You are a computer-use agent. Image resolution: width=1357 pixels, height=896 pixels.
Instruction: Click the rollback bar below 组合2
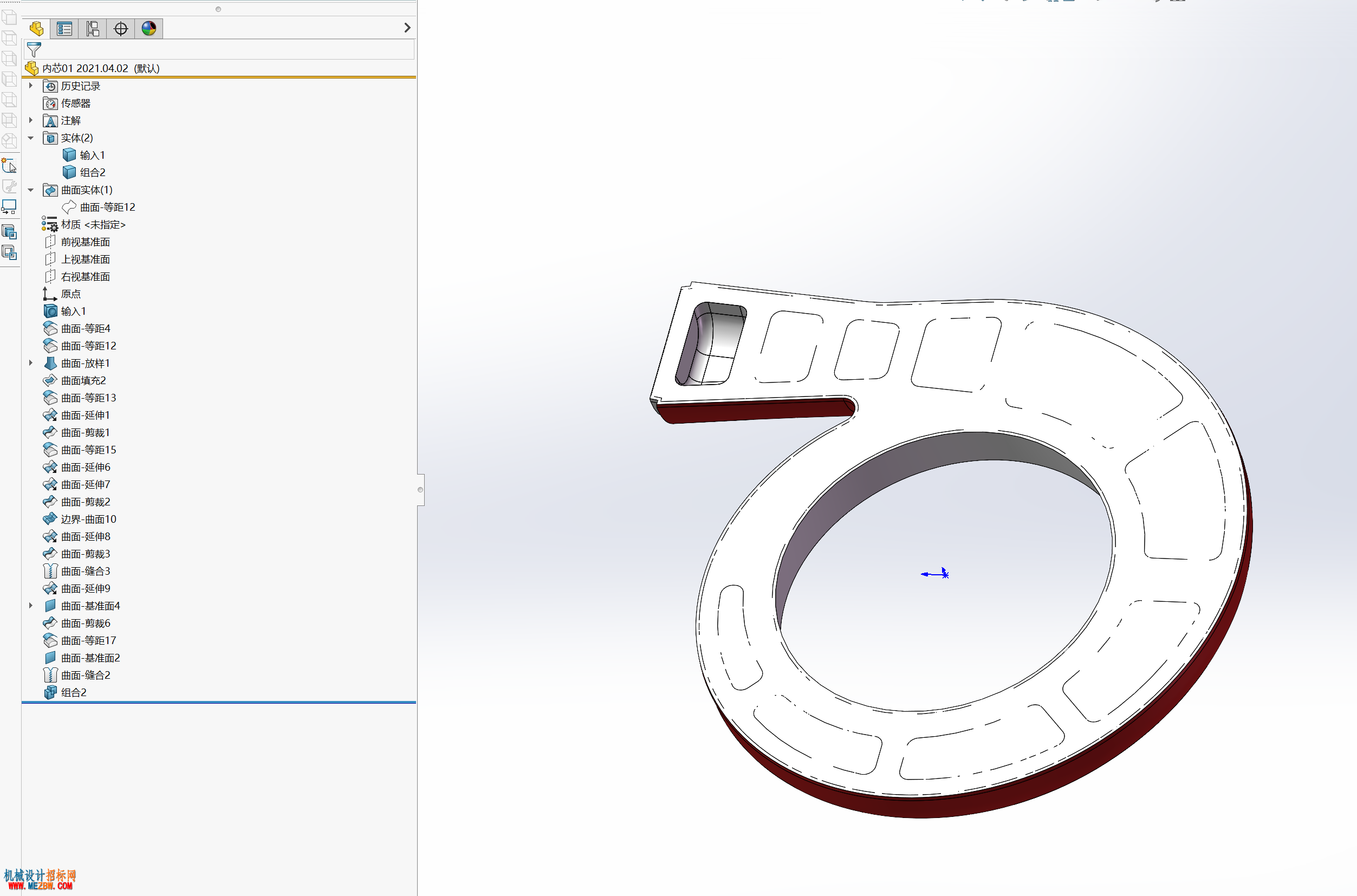219,702
